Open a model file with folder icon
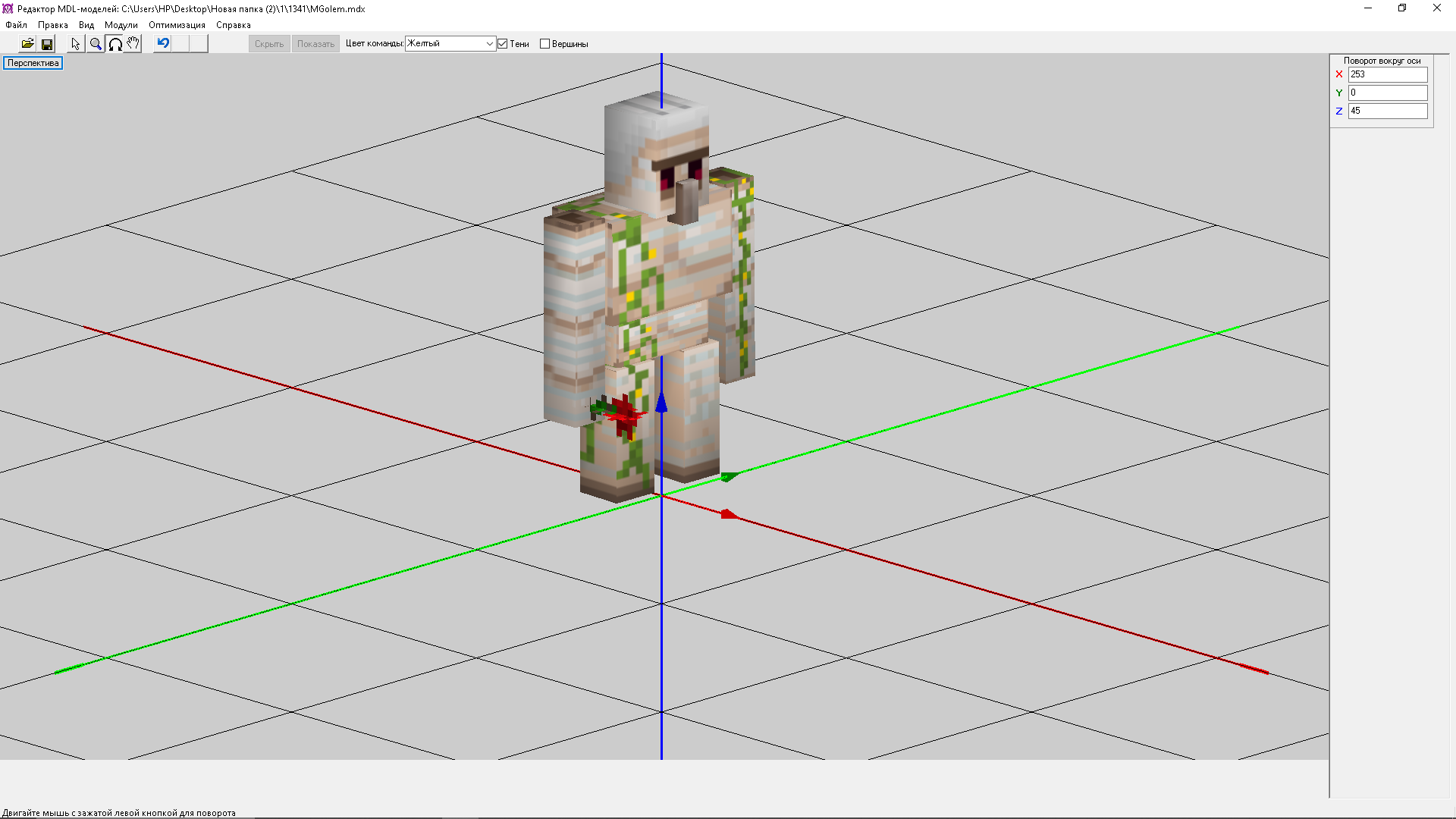Image resolution: width=1456 pixels, height=819 pixels. coord(27,44)
